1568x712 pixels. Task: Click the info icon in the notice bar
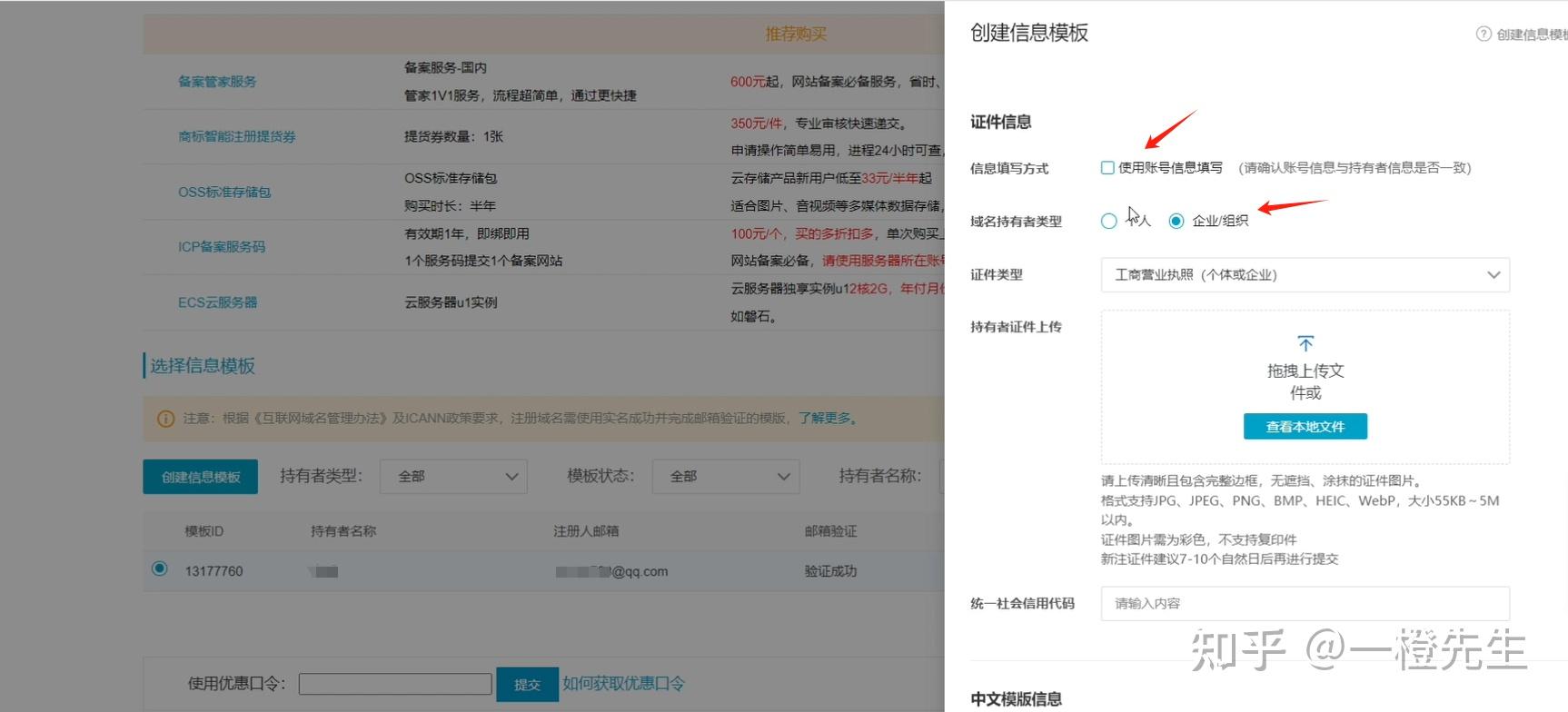click(x=165, y=419)
